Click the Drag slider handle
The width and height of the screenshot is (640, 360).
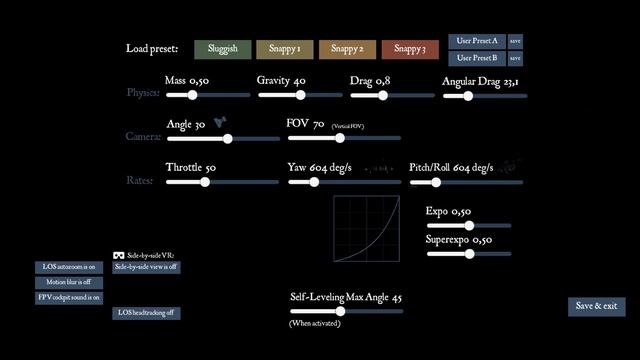point(383,96)
